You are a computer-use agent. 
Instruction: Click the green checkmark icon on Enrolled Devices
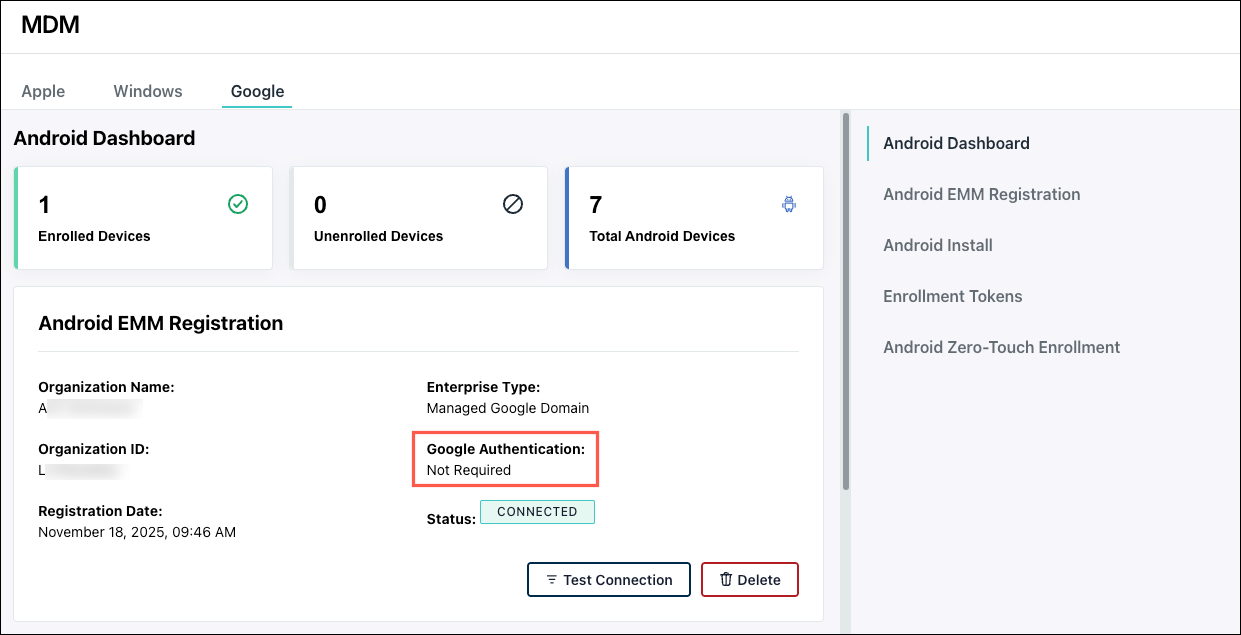pos(238,204)
